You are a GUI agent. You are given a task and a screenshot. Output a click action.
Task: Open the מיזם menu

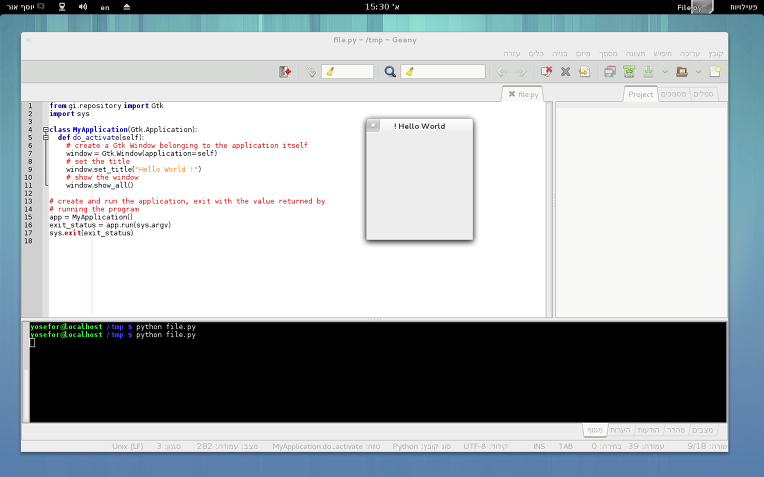click(x=583, y=54)
